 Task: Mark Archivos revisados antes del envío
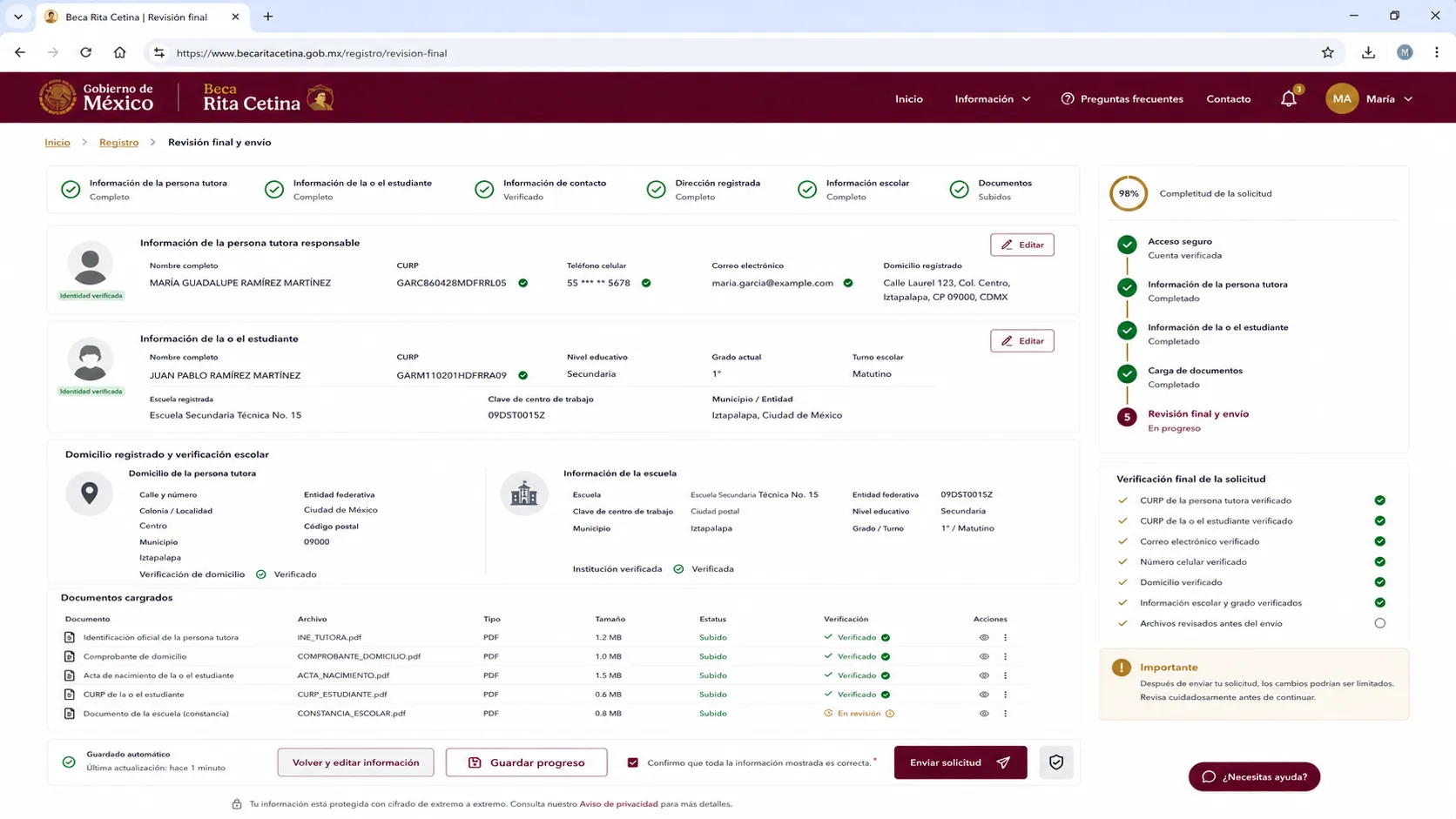pyautogui.click(x=1380, y=624)
